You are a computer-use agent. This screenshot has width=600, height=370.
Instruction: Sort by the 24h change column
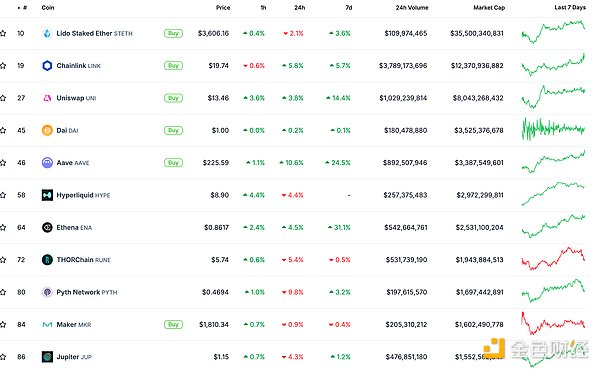(300, 7)
